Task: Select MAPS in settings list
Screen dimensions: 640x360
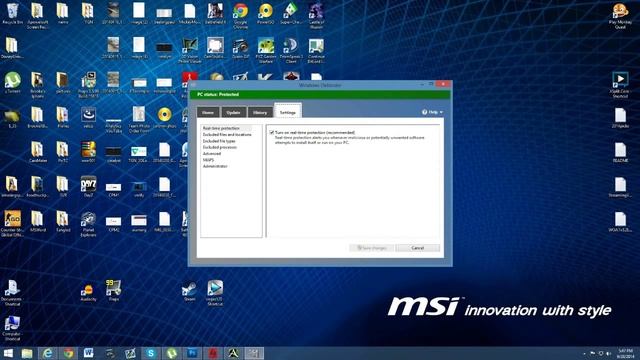Action: pos(208,160)
